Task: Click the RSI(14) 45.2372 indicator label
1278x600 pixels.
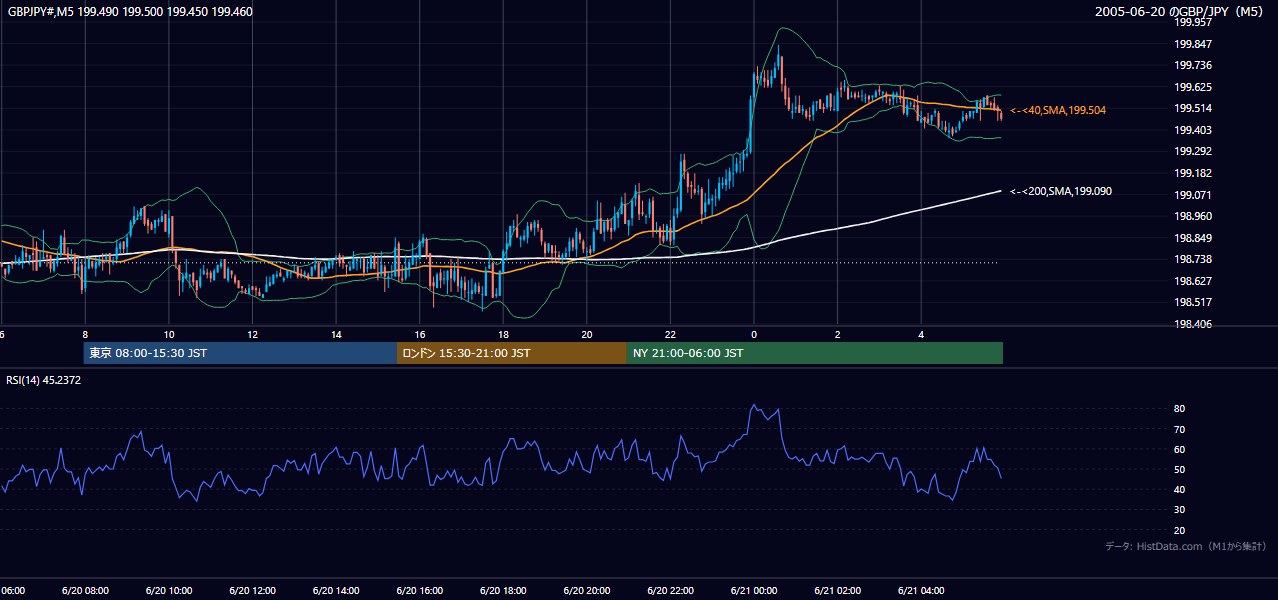Action: 43,380
